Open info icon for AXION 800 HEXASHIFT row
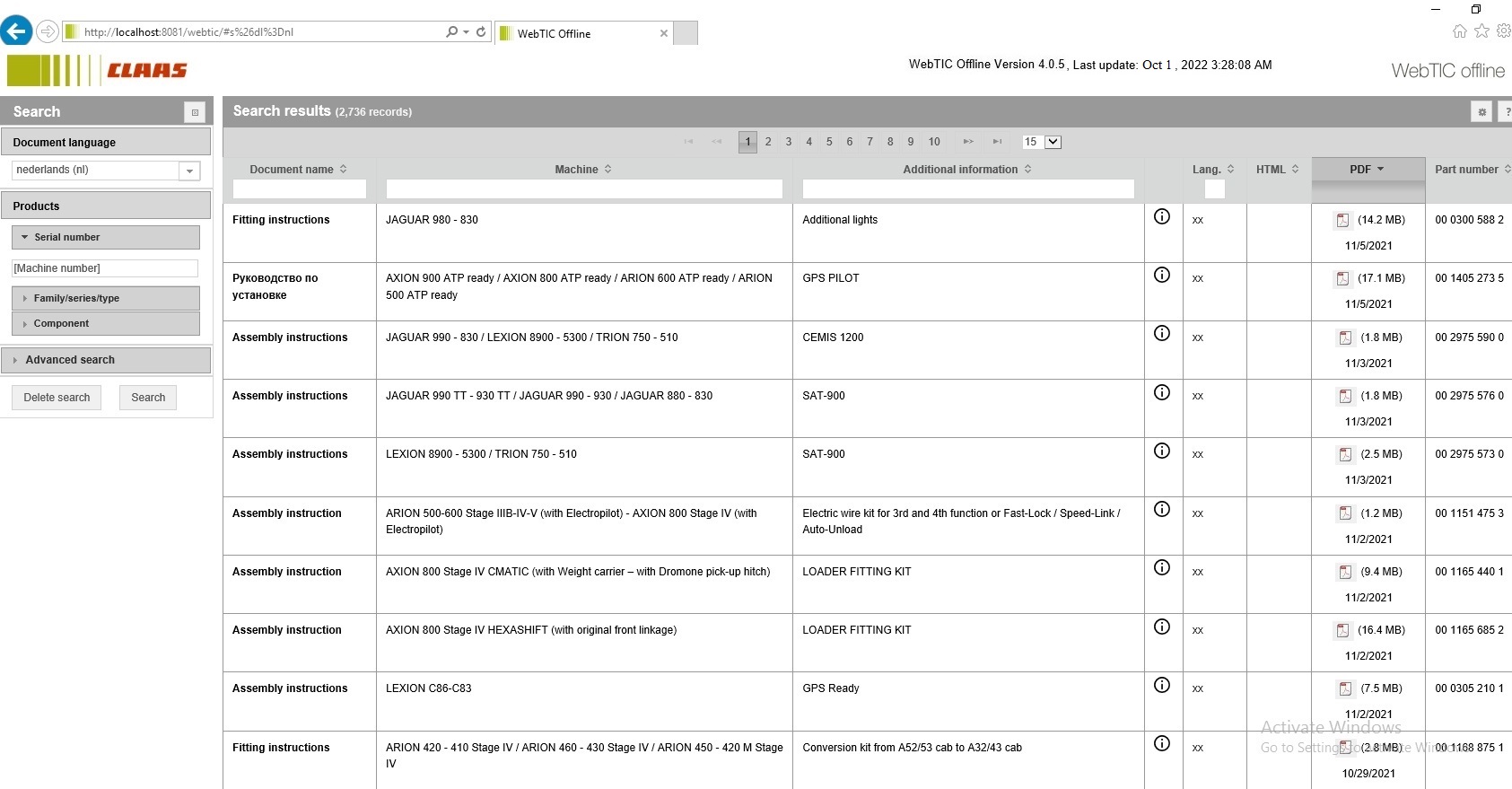Screen dimensions: 1512x789 pyautogui.click(x=1162, y=627)
